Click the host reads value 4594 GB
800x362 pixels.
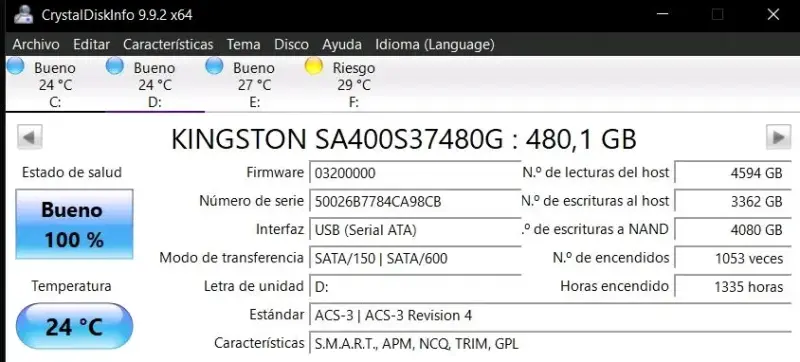(x=733, y=173)
